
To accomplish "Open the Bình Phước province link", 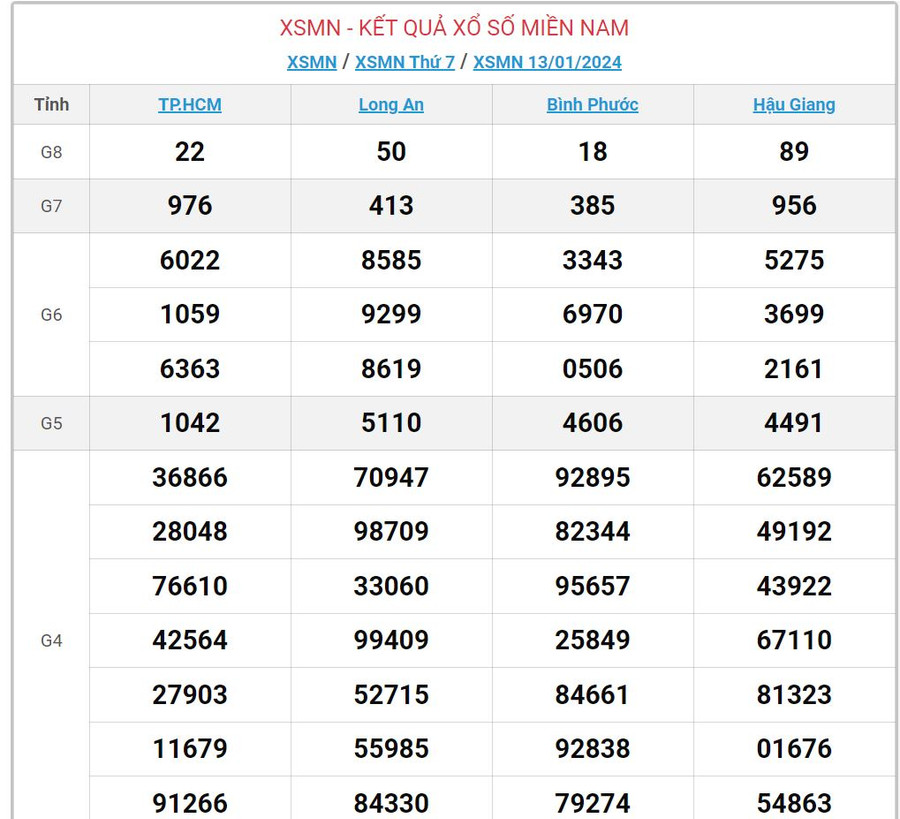I will pyautogui.click(x=592, y=105).
